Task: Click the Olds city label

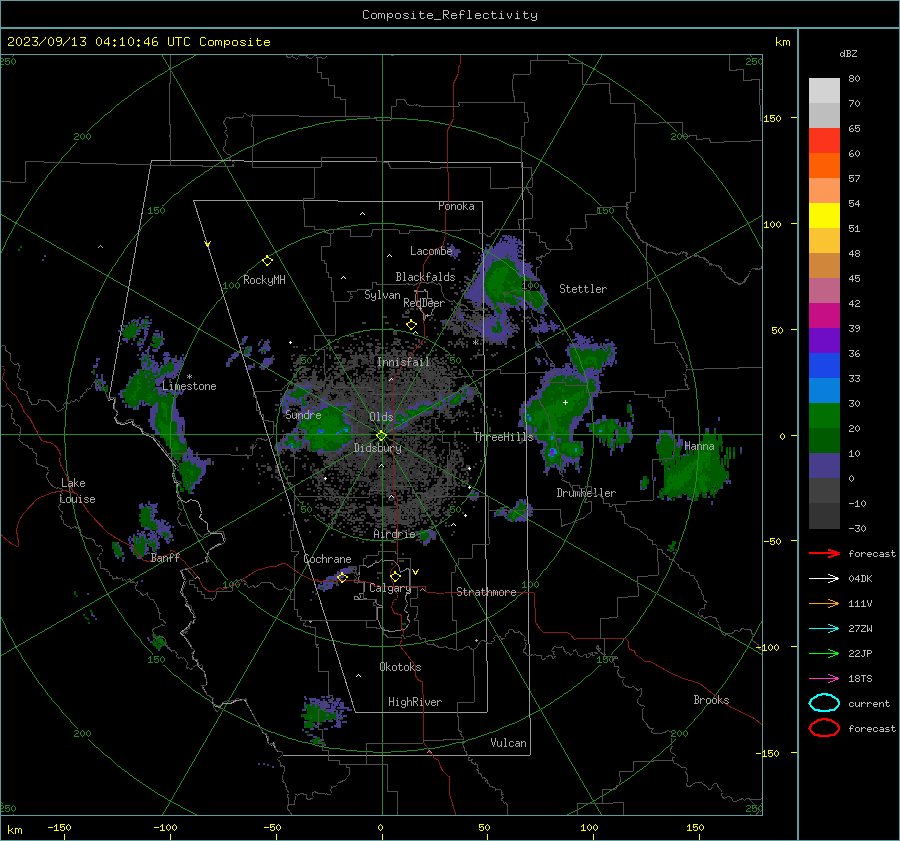Action: coord(381,417)
